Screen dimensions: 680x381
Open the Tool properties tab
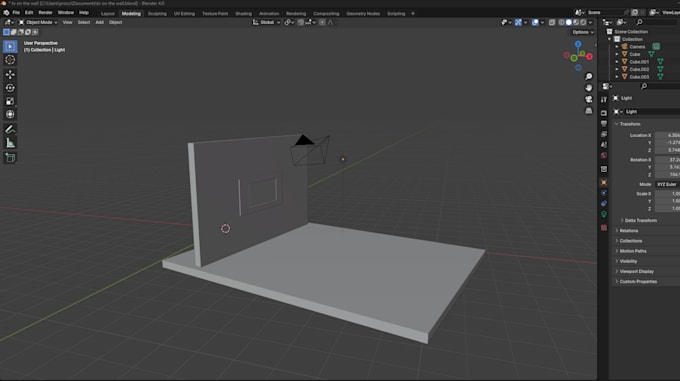tap(604, 100)
